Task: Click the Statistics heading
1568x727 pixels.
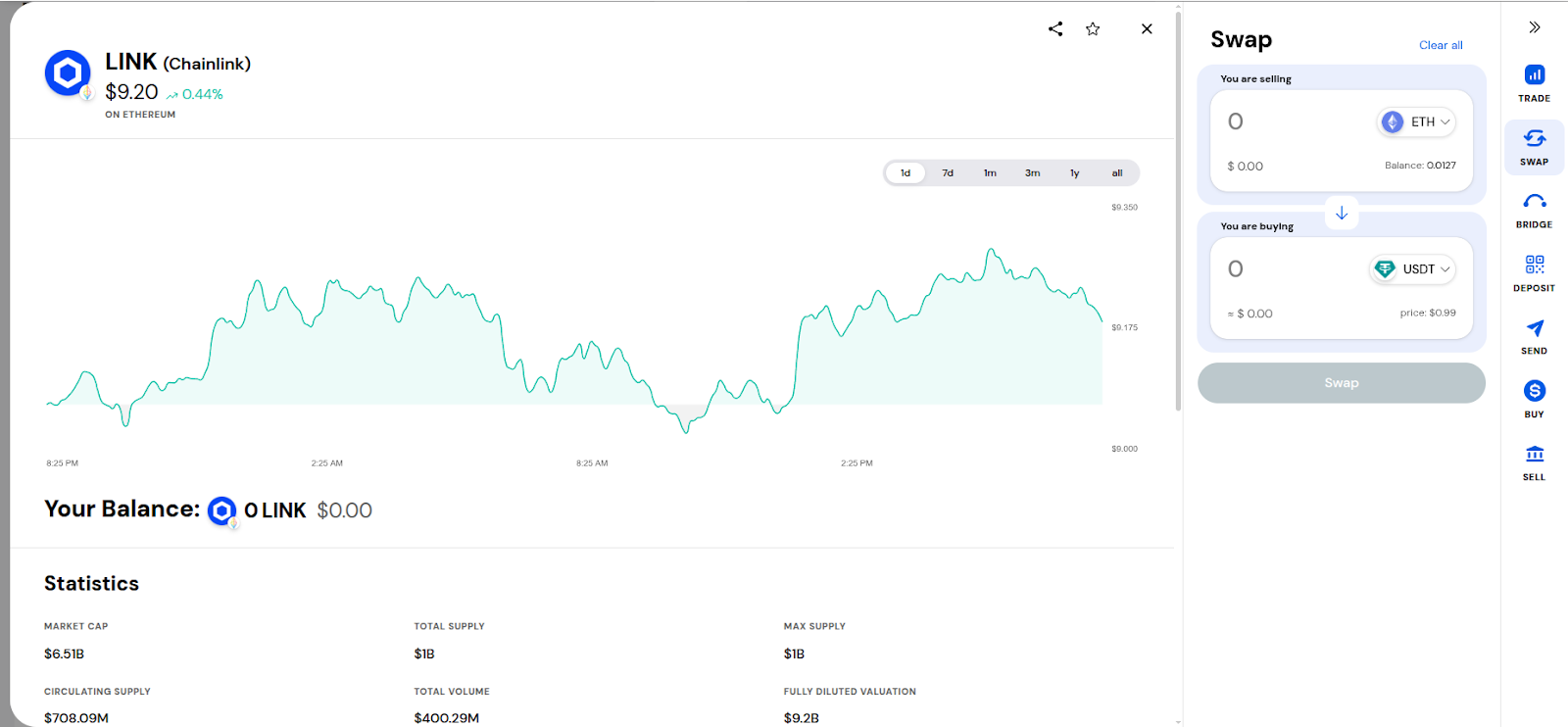Action: 92,584
